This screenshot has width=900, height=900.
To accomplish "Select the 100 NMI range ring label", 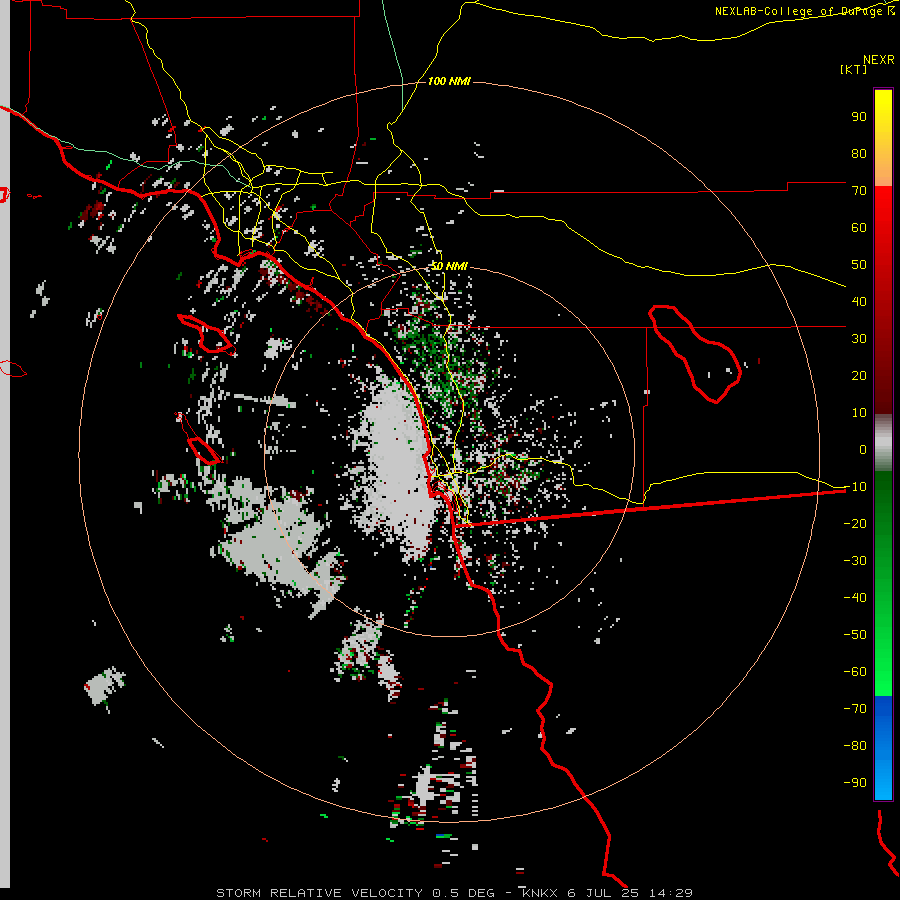I will (449, 81).
